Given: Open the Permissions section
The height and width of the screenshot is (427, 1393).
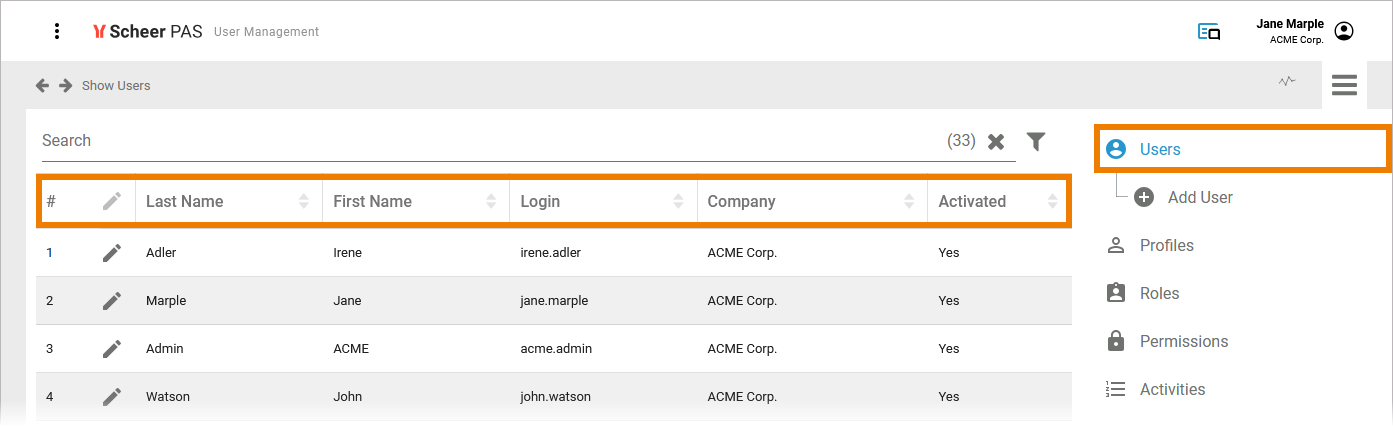Looking at the screenshot, I should [x=1183, y=341].
